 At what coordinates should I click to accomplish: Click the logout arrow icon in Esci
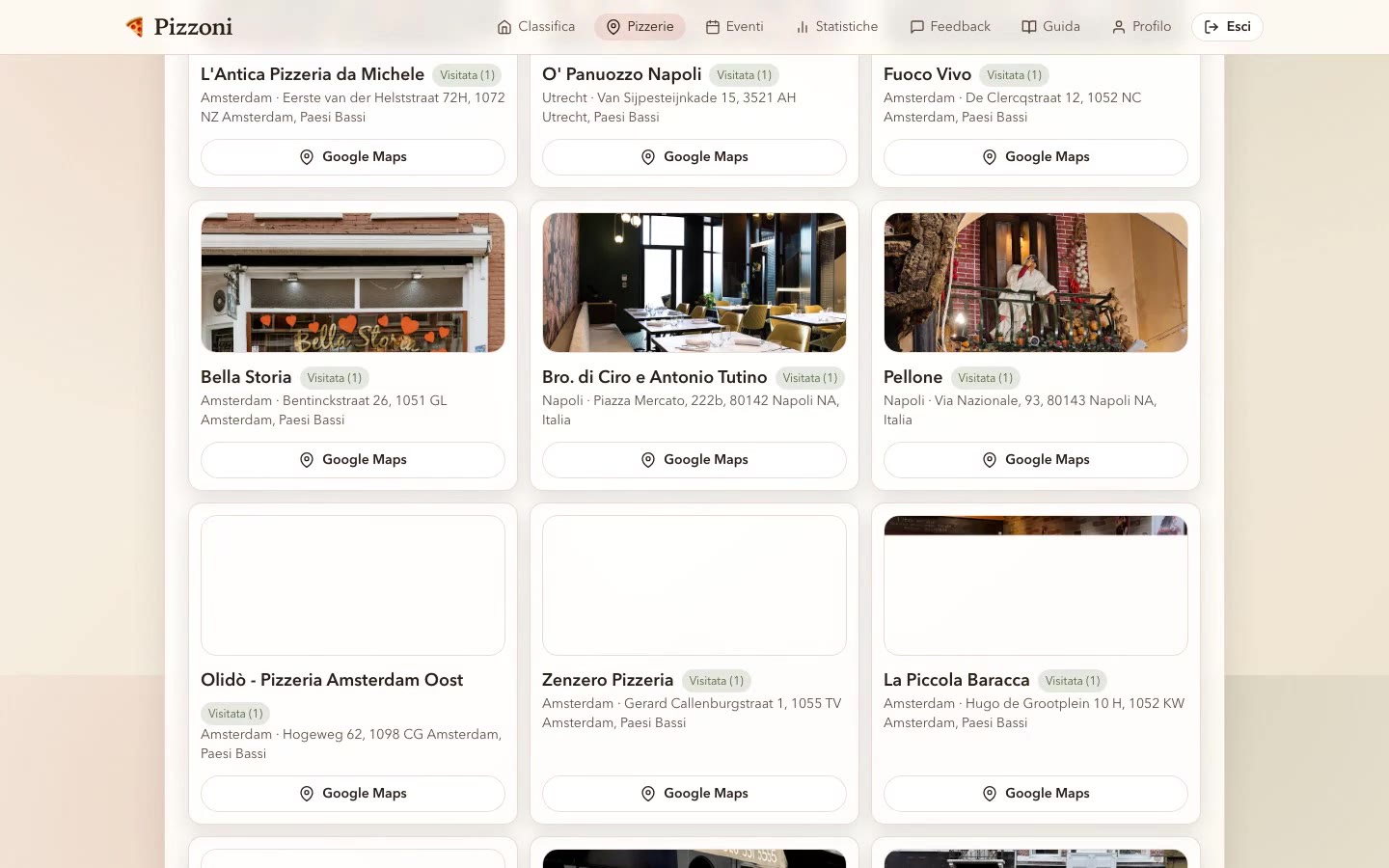click(x=1212, y=27)
